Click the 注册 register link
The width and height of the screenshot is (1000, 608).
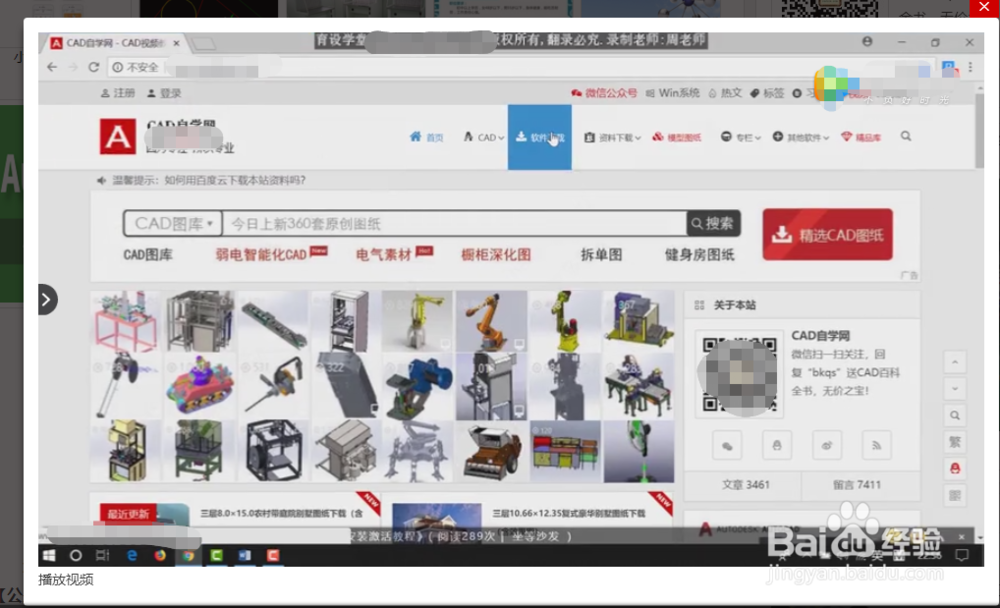coord(118,93)
